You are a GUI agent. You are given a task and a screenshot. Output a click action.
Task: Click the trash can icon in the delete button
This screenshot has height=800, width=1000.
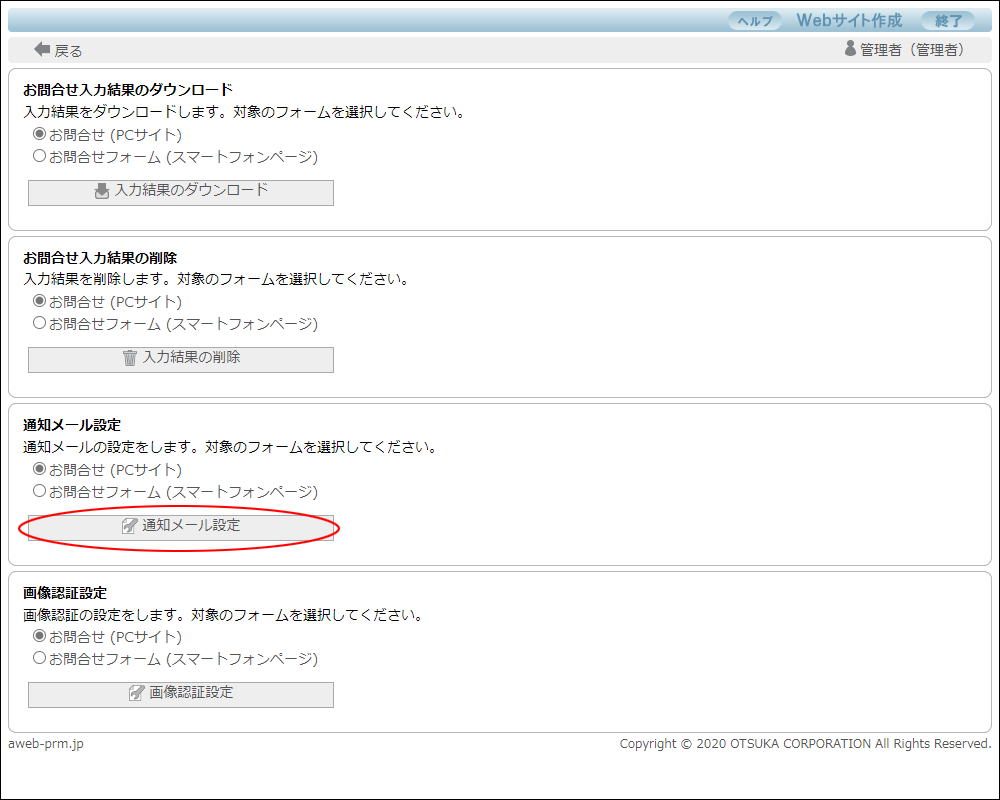pyautogui.click(x=130, y=358)
